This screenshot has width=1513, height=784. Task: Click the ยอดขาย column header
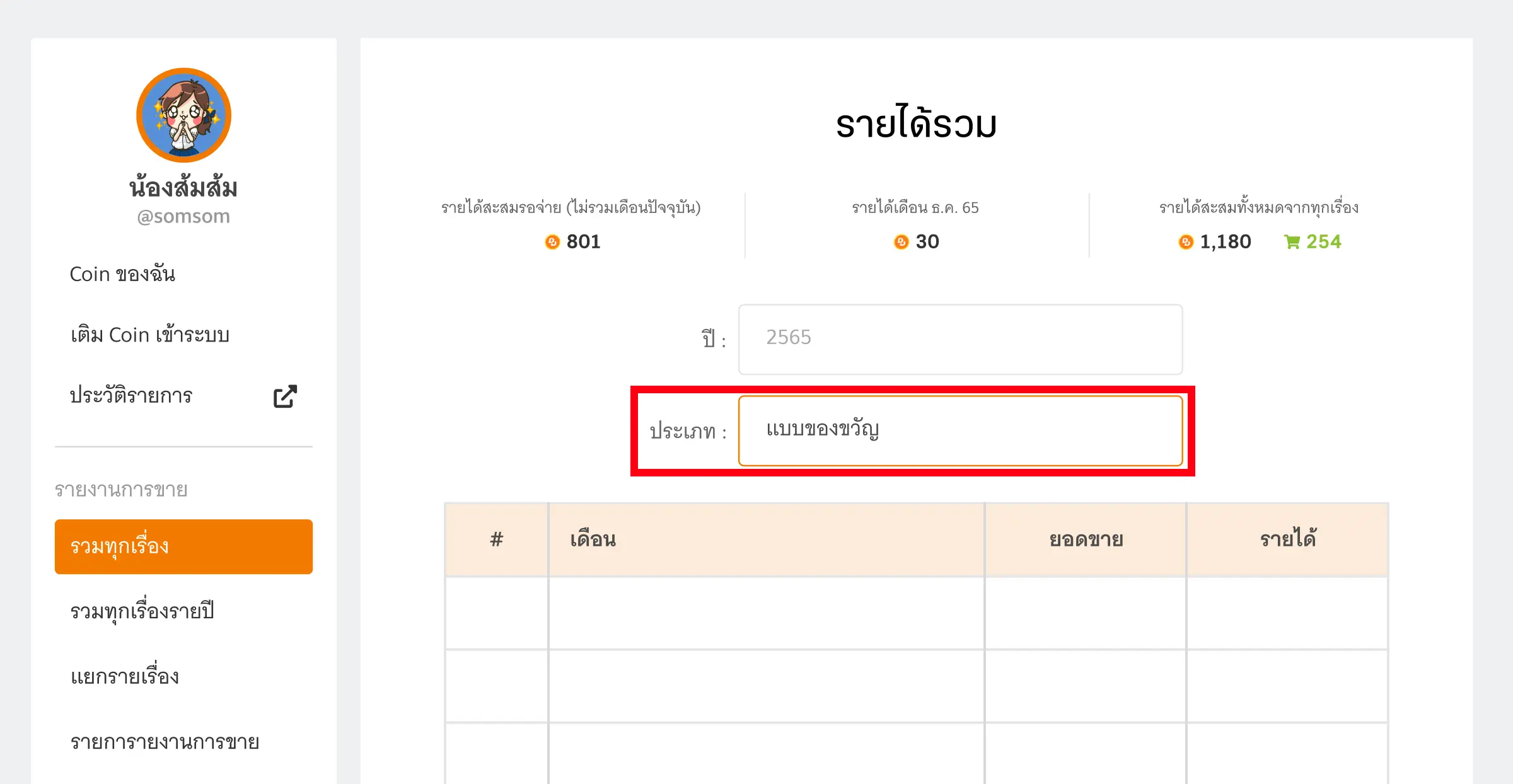(x=1084, y=539)
